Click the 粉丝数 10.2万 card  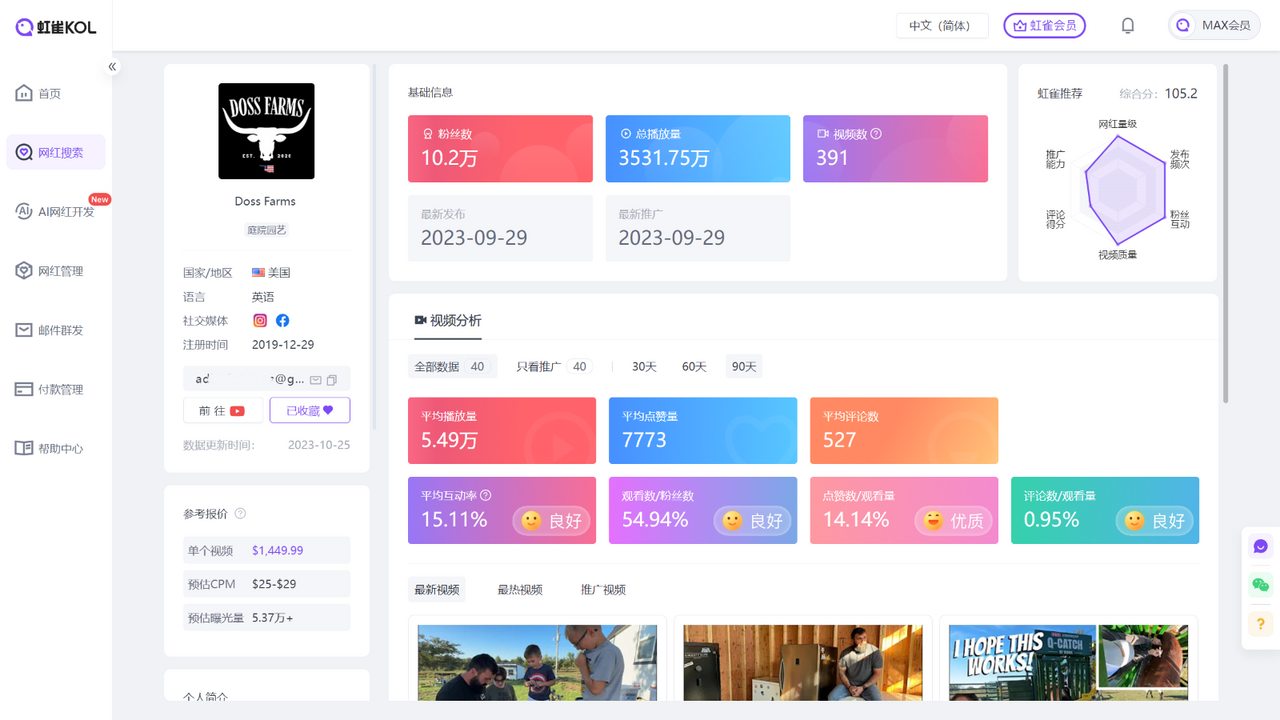coord(500,149)
